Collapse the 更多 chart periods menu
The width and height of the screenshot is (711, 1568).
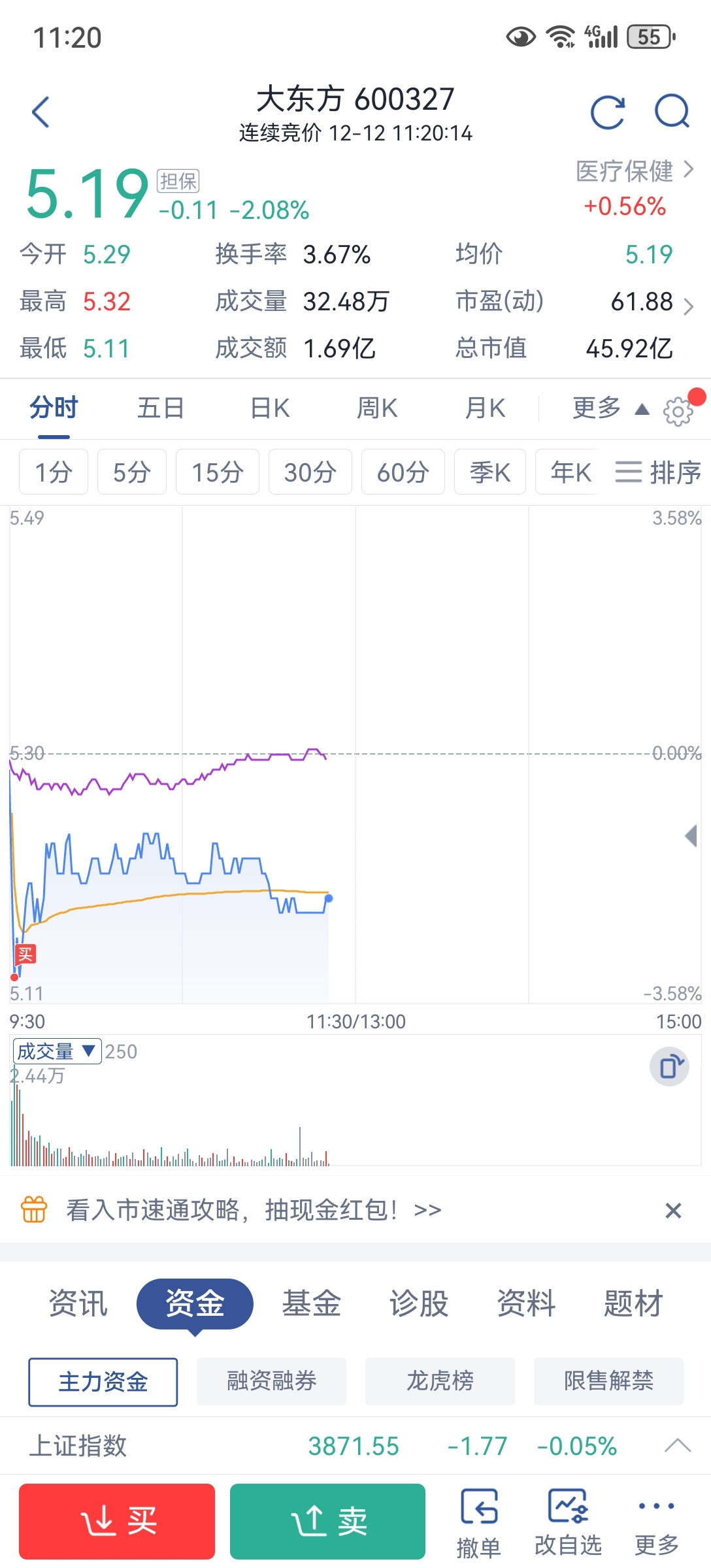609,408
